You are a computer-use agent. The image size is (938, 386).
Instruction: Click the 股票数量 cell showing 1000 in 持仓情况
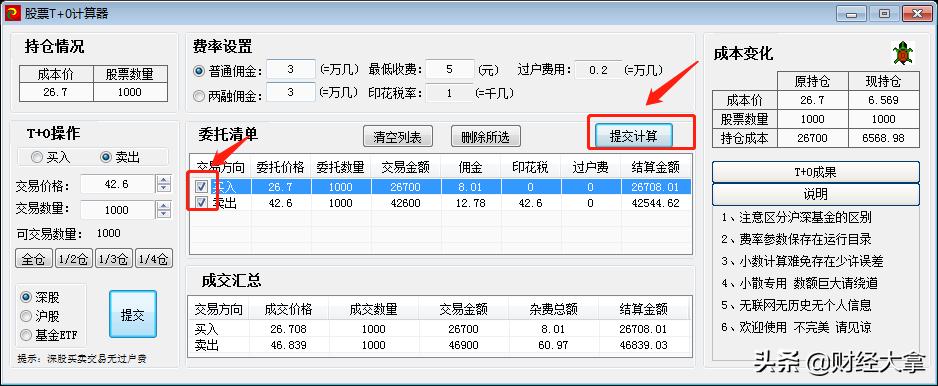pyautogui.click(x=130, y=92)
